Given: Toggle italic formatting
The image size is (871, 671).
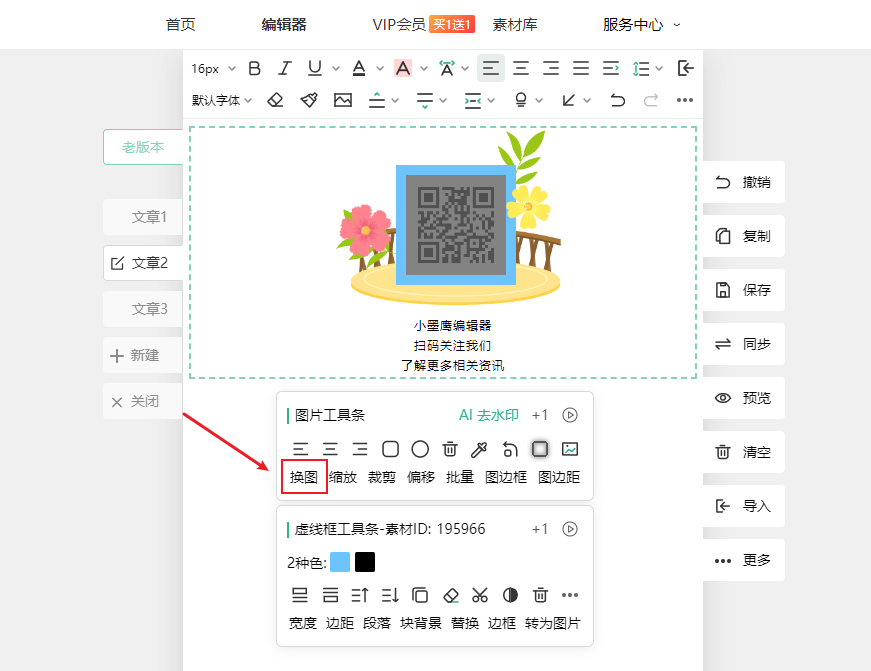Looking at the screenshot, I should coord(284,68).
